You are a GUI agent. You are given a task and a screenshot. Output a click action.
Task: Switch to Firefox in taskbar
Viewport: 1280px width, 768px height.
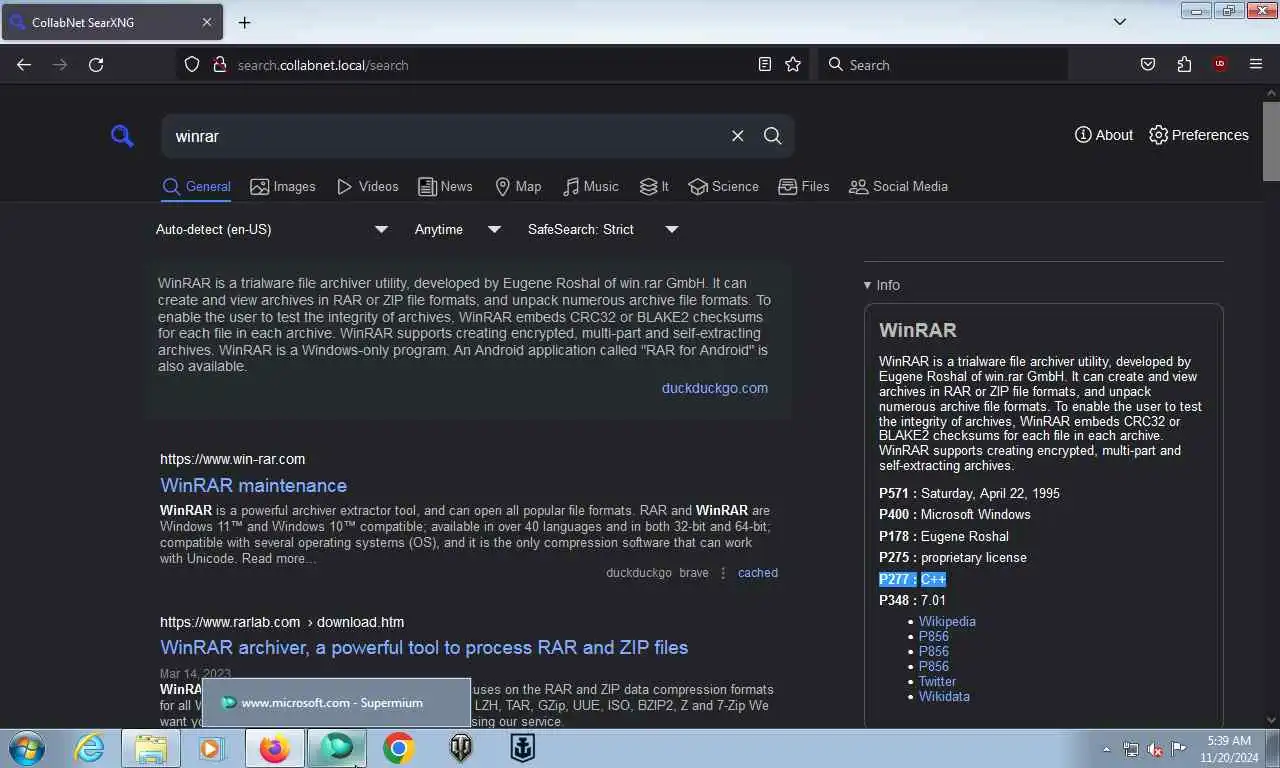(x=274, y=748)
